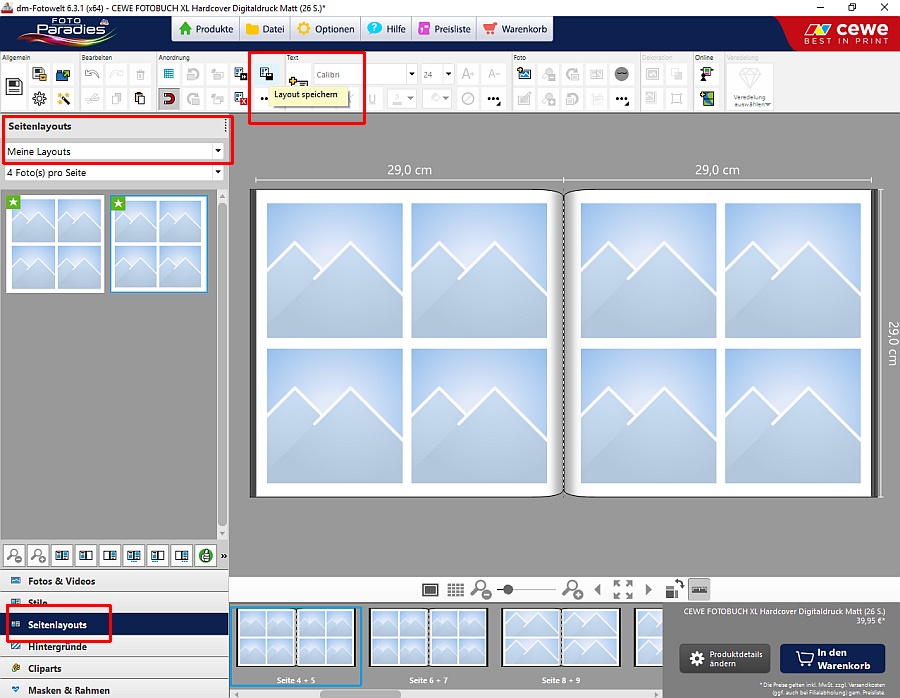Image resolution: width=900 pixels, height=698 pixels.
Task: Expand the 4 Foto(s) pro Seite dropdown
Action: [114, 173]
